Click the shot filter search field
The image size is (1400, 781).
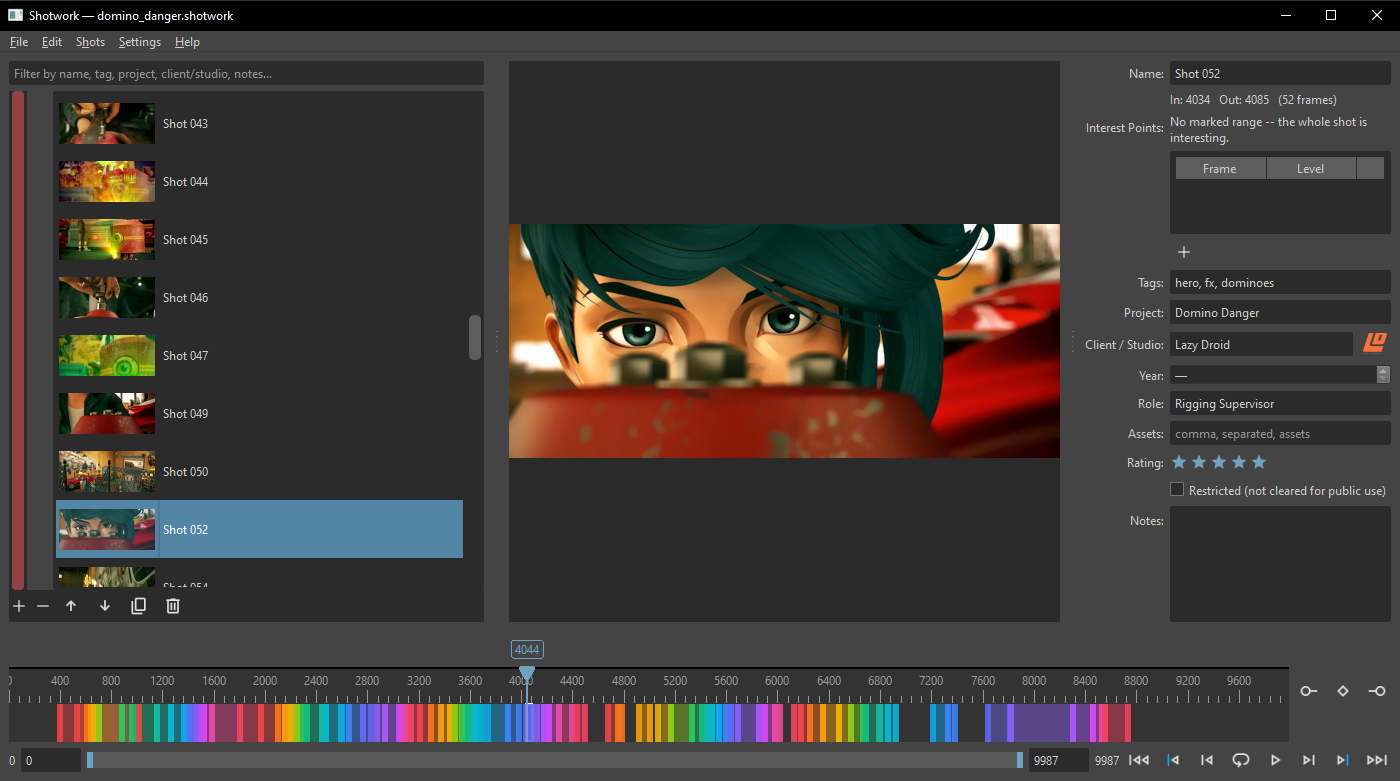[x=246, y=74]
